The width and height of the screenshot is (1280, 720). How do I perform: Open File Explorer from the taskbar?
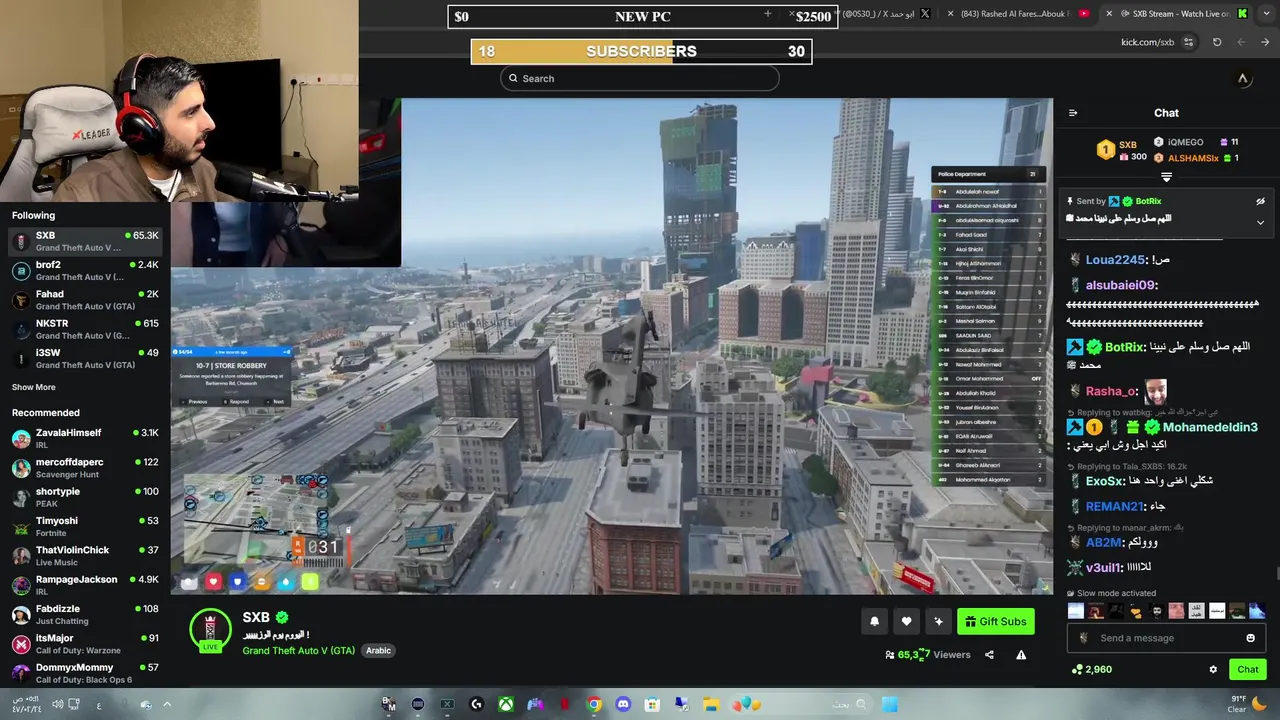(711, 704)
